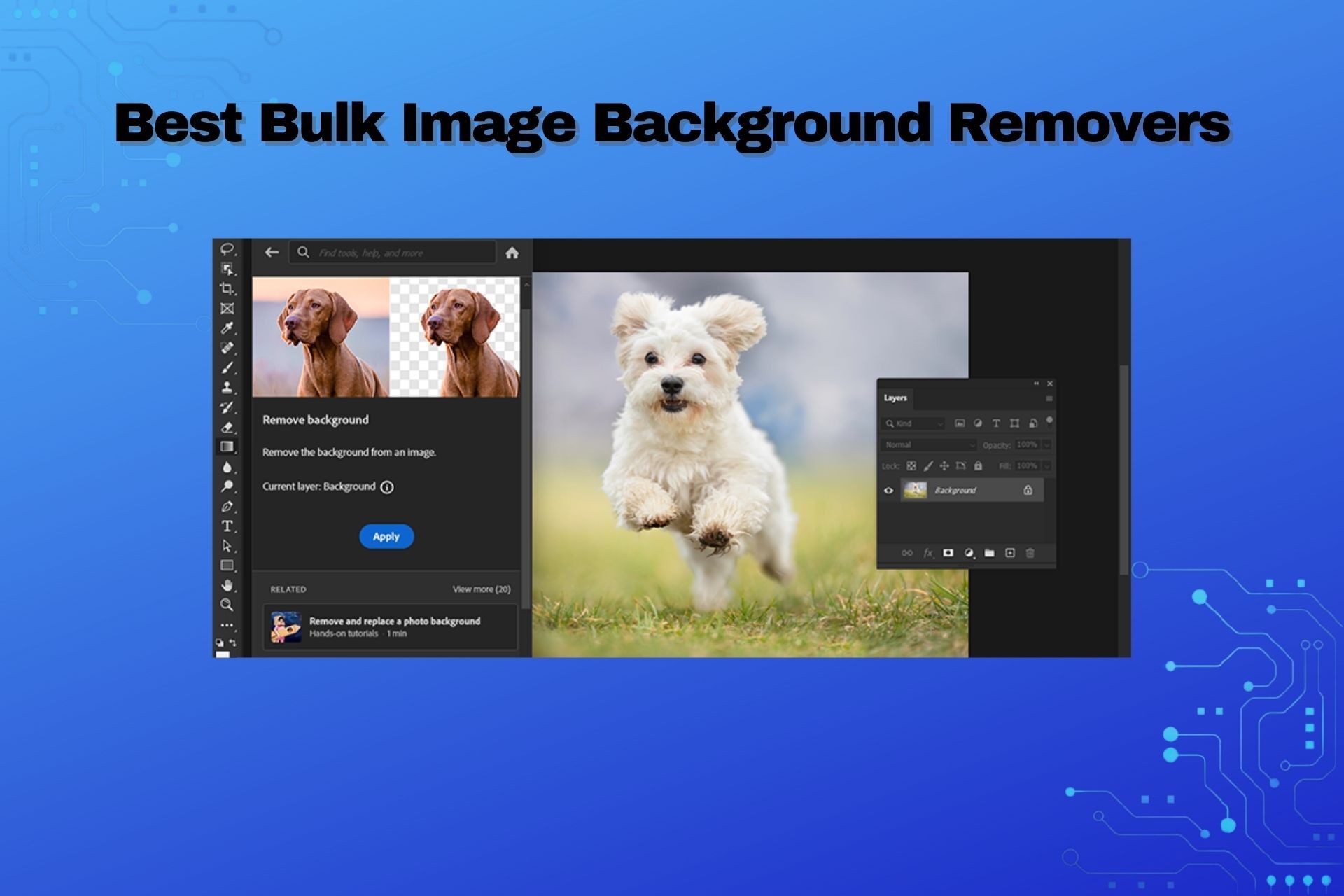Select the Crop tool

click(x=227, y=288)
